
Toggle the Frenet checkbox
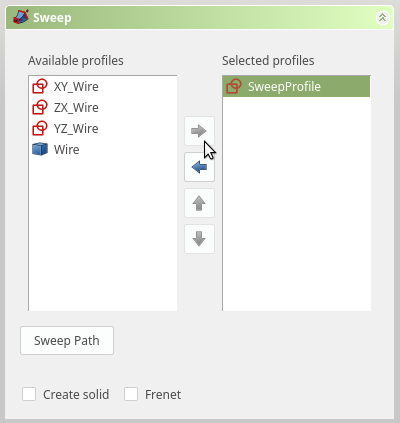131,394
